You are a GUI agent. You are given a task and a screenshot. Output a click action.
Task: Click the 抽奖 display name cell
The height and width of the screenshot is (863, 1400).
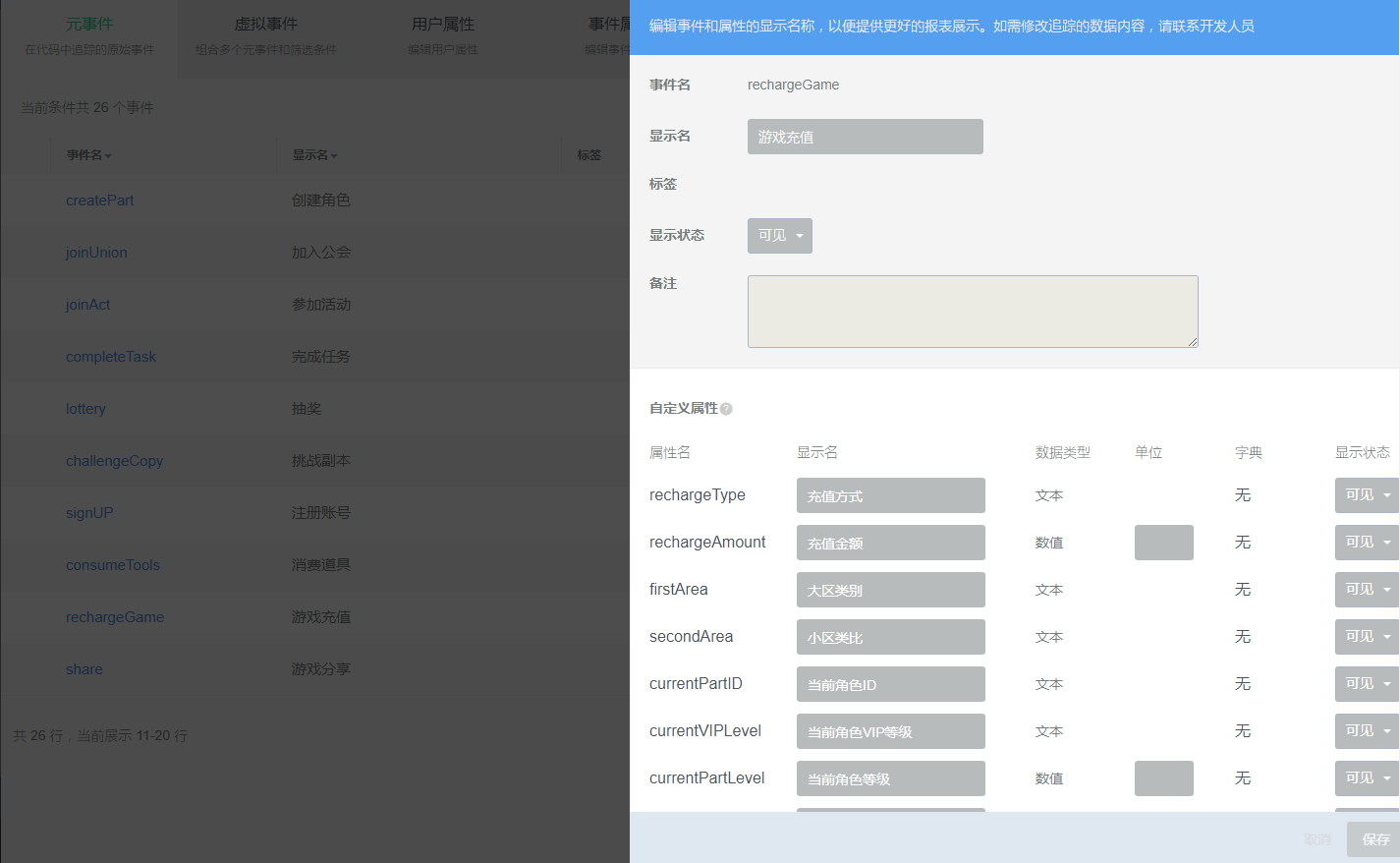(307, 409)
